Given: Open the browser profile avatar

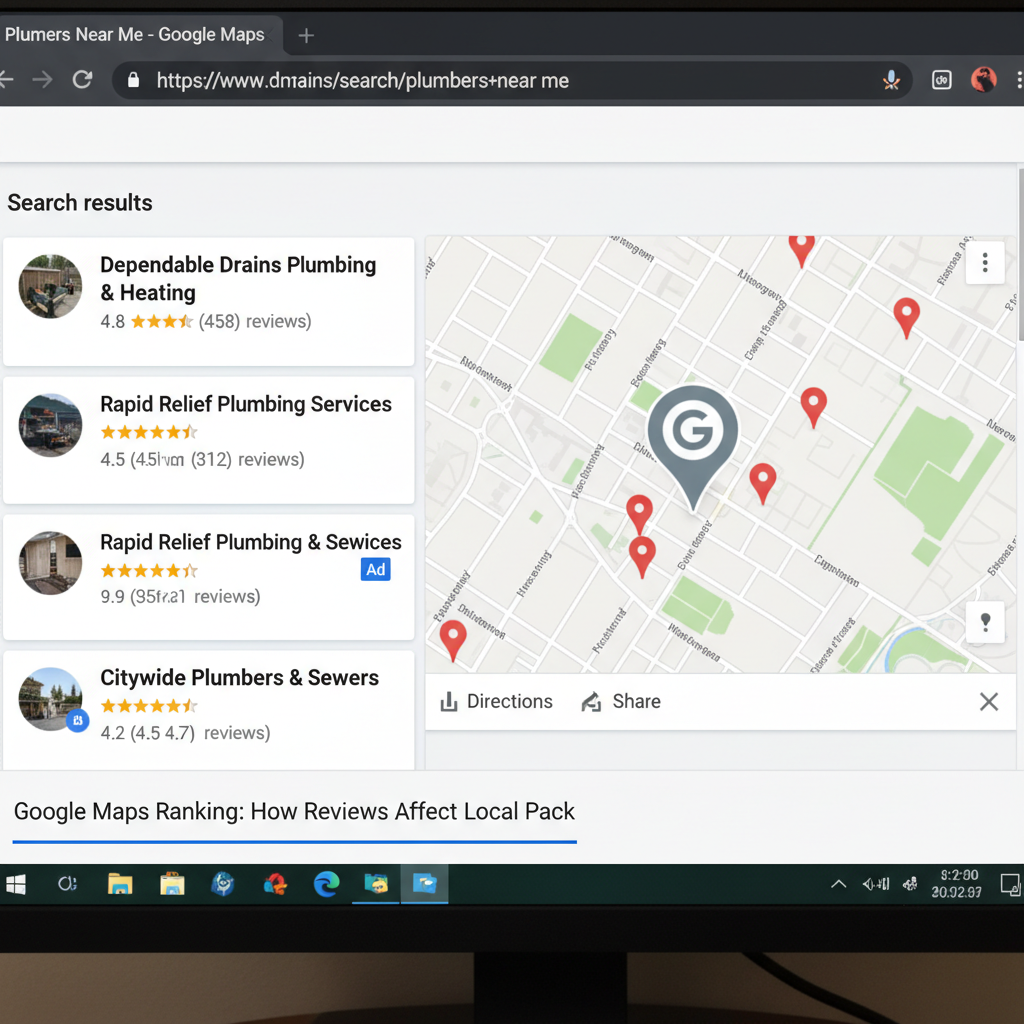Looking at the screenshot, I should click(x=983, y=80).
